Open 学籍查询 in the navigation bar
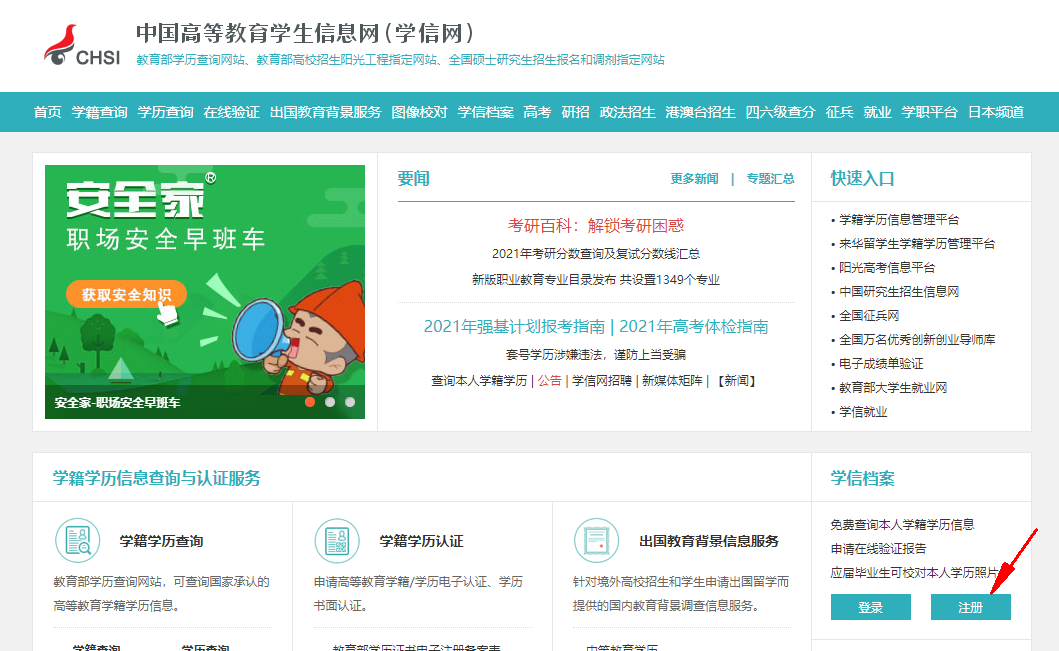 [x=99, y=112]
